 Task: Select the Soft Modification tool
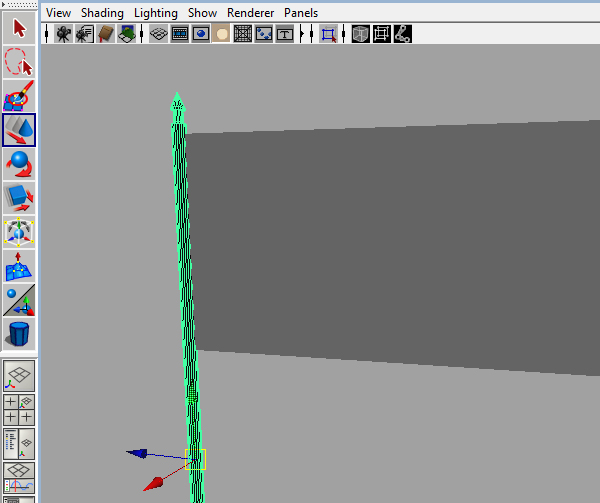coord(19,266)
